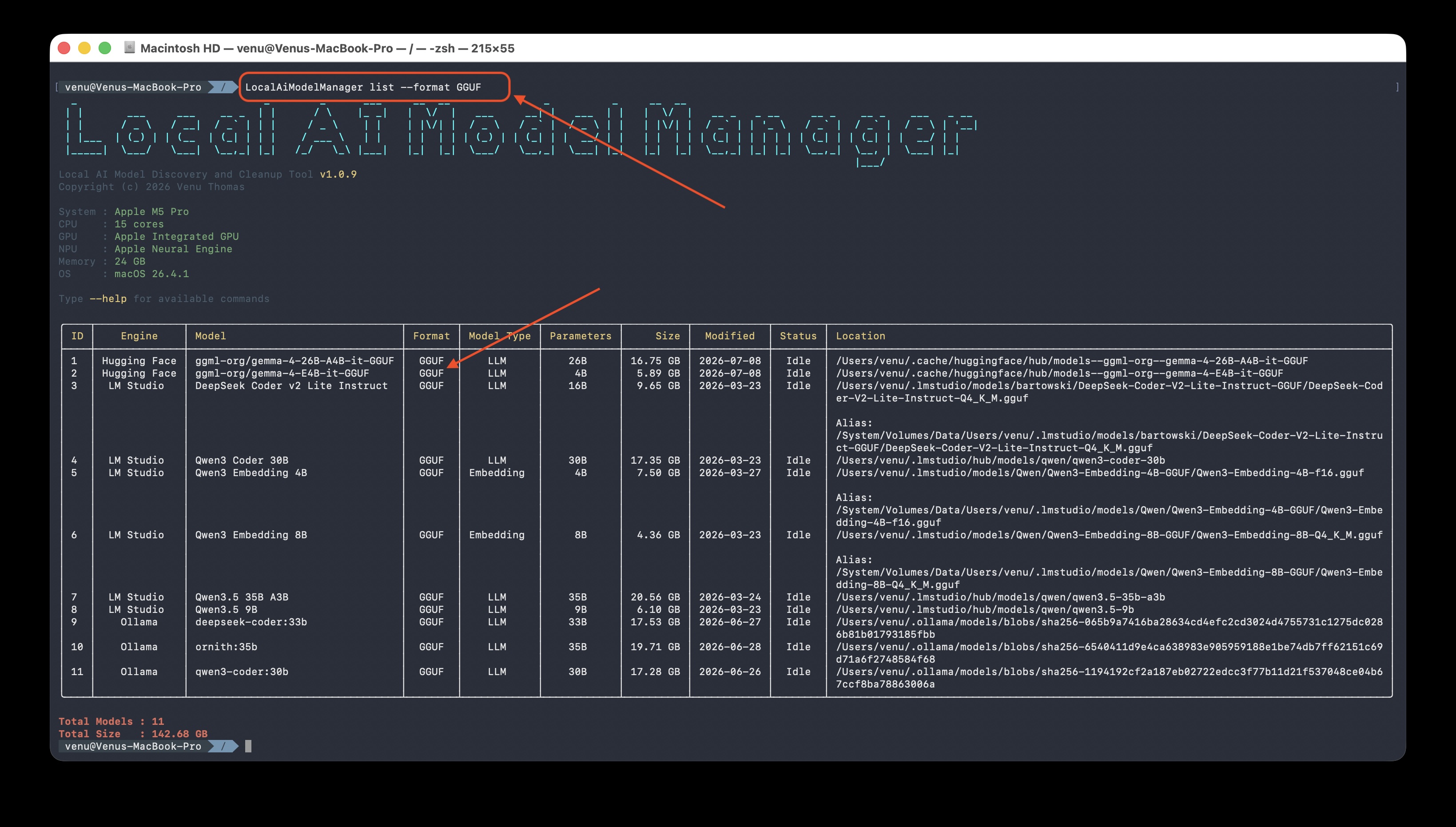Click model 'Qwen3.5 9B'
The width and height of the screenshot is (1456, 827).
pyautogui.click(x=226, y=609)
